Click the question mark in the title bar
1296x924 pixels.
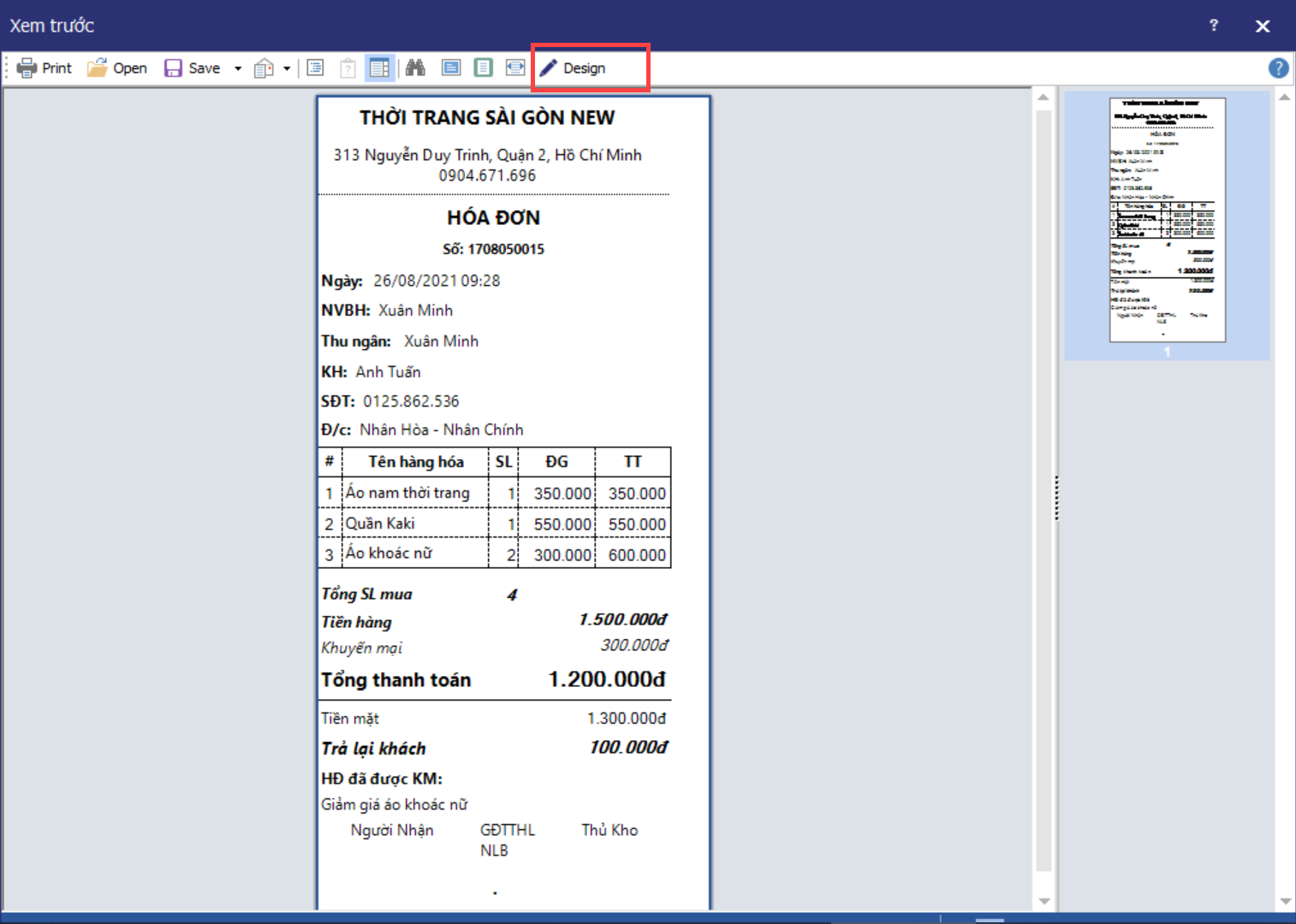click(1213, 25)
